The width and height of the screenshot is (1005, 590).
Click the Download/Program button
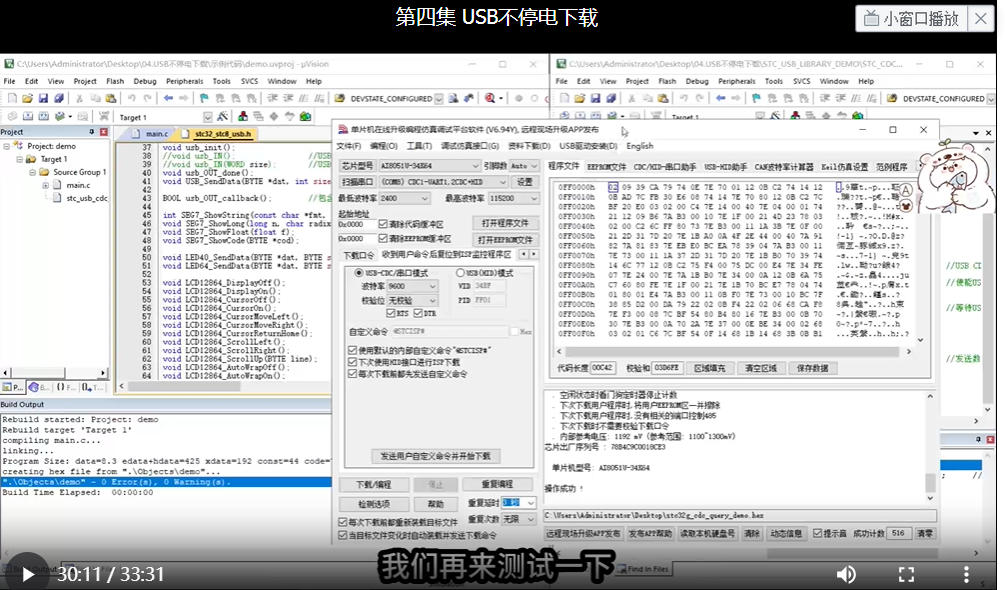point(374,484)
